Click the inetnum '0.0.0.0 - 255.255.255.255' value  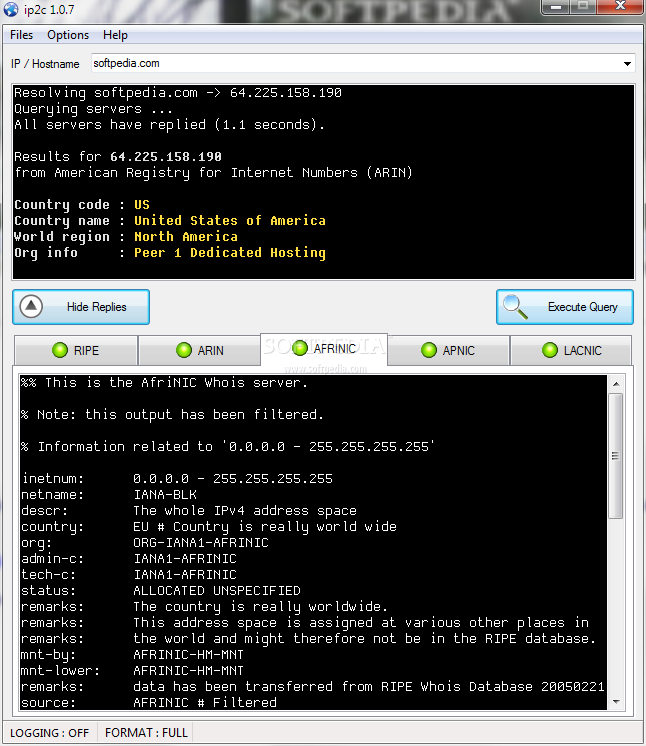click(x=233, y=479)
